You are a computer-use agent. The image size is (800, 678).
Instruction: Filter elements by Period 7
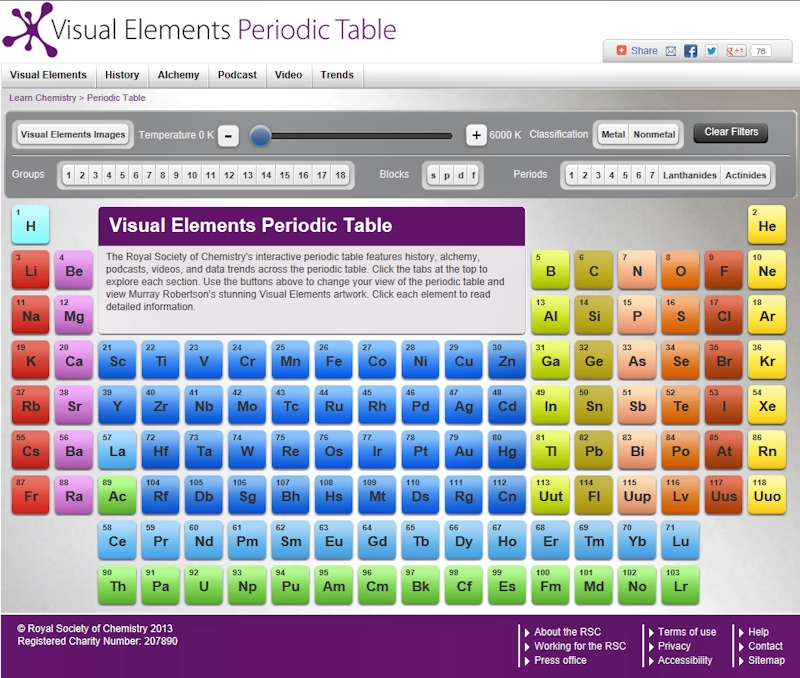[x=652, y=175]
